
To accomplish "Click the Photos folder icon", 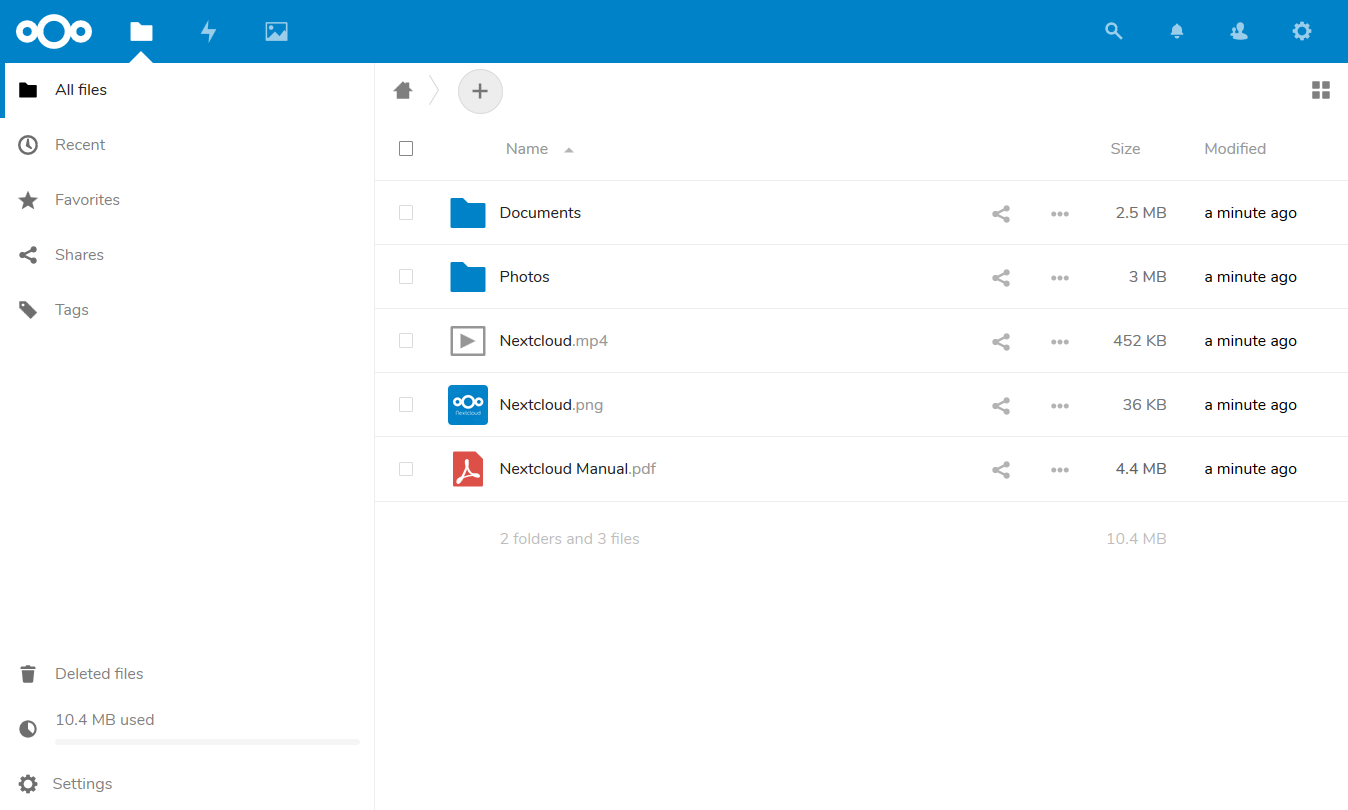I will 468,277.
